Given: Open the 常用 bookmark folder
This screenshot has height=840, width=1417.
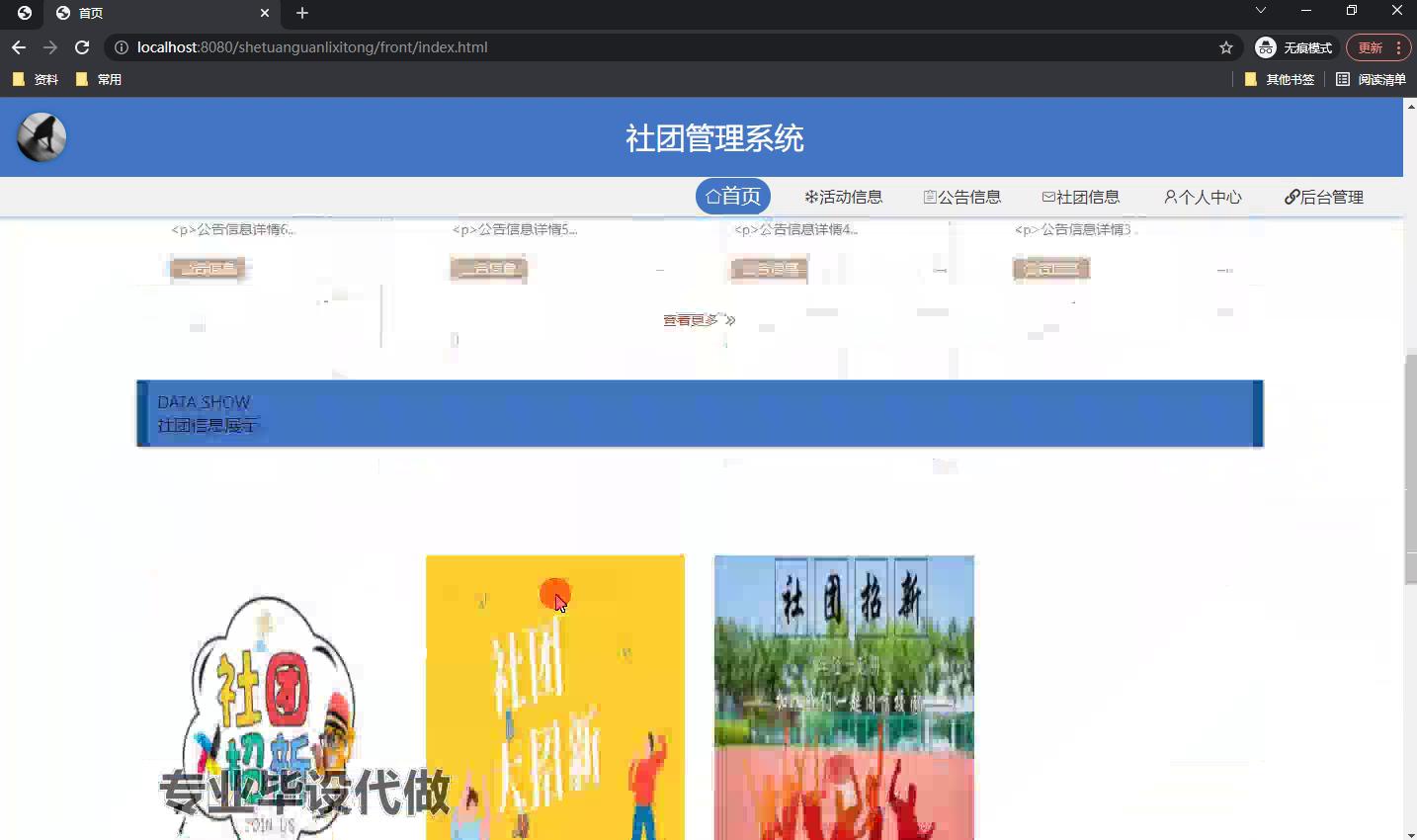Looking at the screenshot, I should (99, 79).
